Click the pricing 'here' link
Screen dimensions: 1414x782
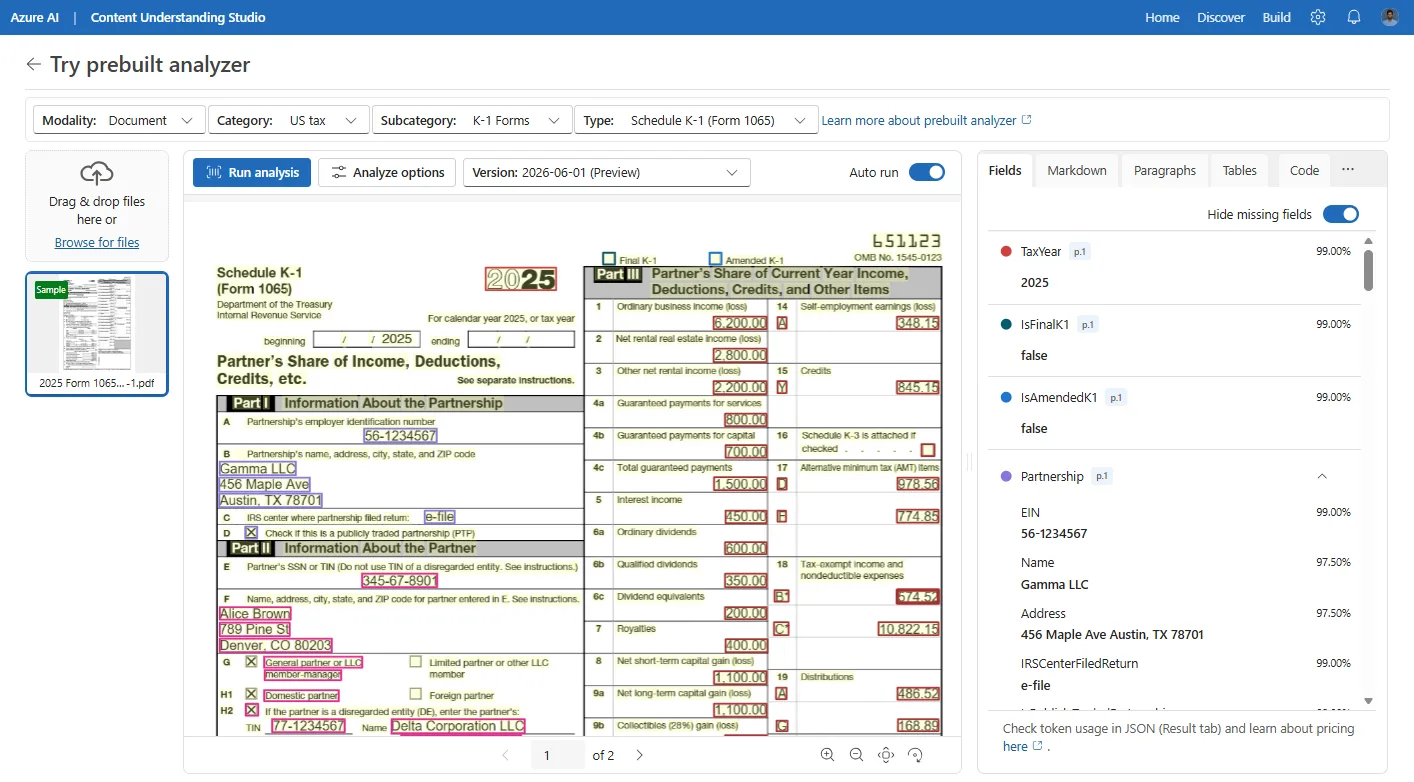pos(1022,746)
